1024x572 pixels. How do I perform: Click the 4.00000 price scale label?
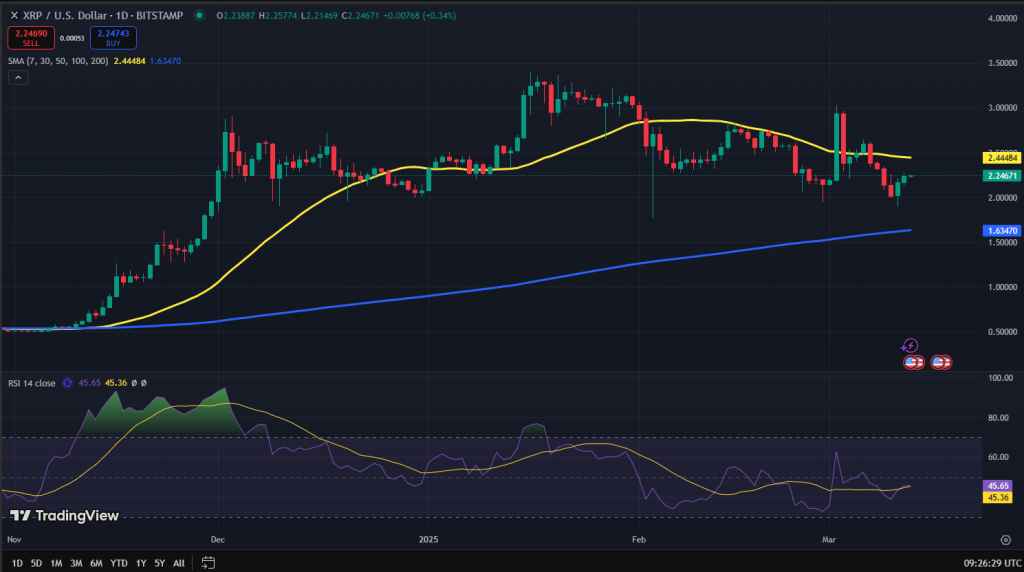(x=1002, y=18)
